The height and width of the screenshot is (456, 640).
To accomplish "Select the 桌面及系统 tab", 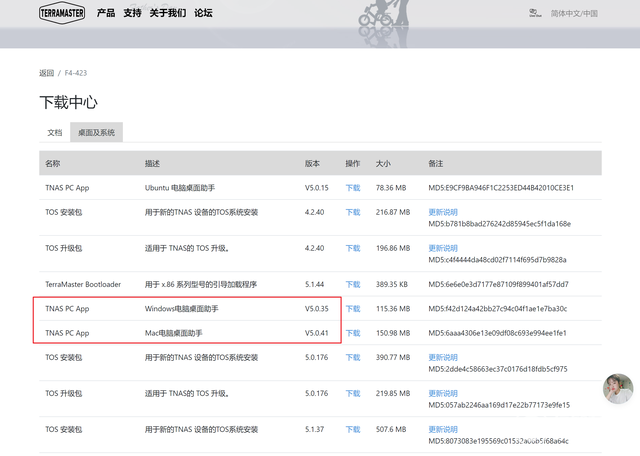I will 96,132.
